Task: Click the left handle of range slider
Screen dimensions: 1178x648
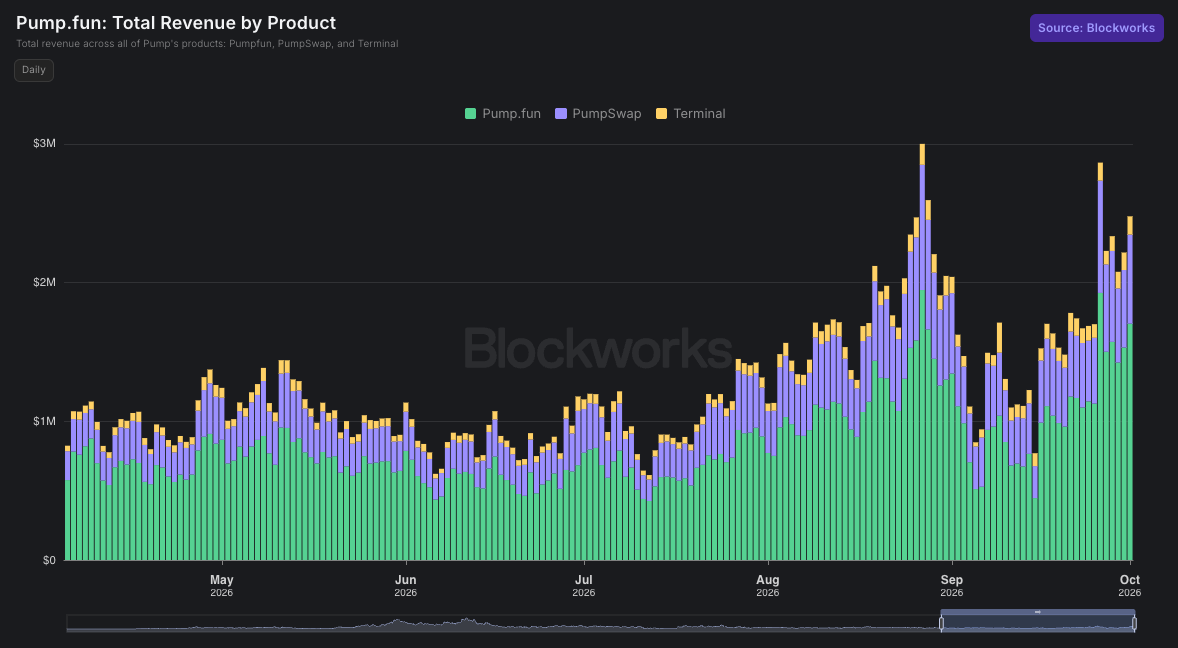Action: tap(941, 623)
